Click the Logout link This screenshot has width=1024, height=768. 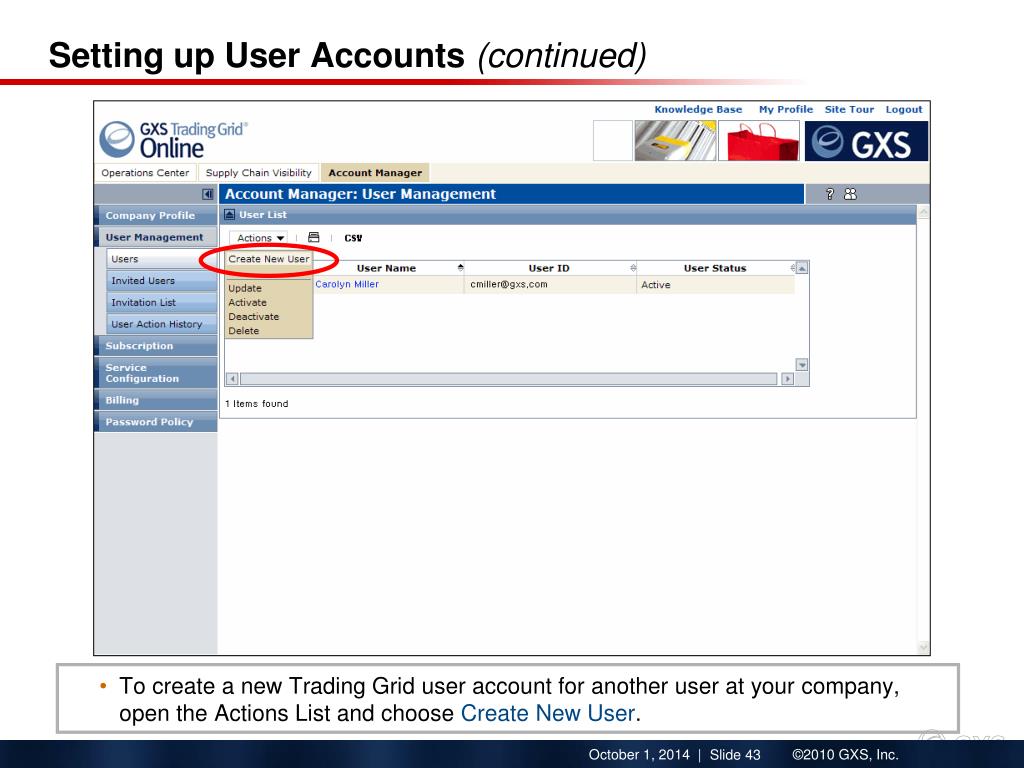pyautogui.click(x=904, y=110)
